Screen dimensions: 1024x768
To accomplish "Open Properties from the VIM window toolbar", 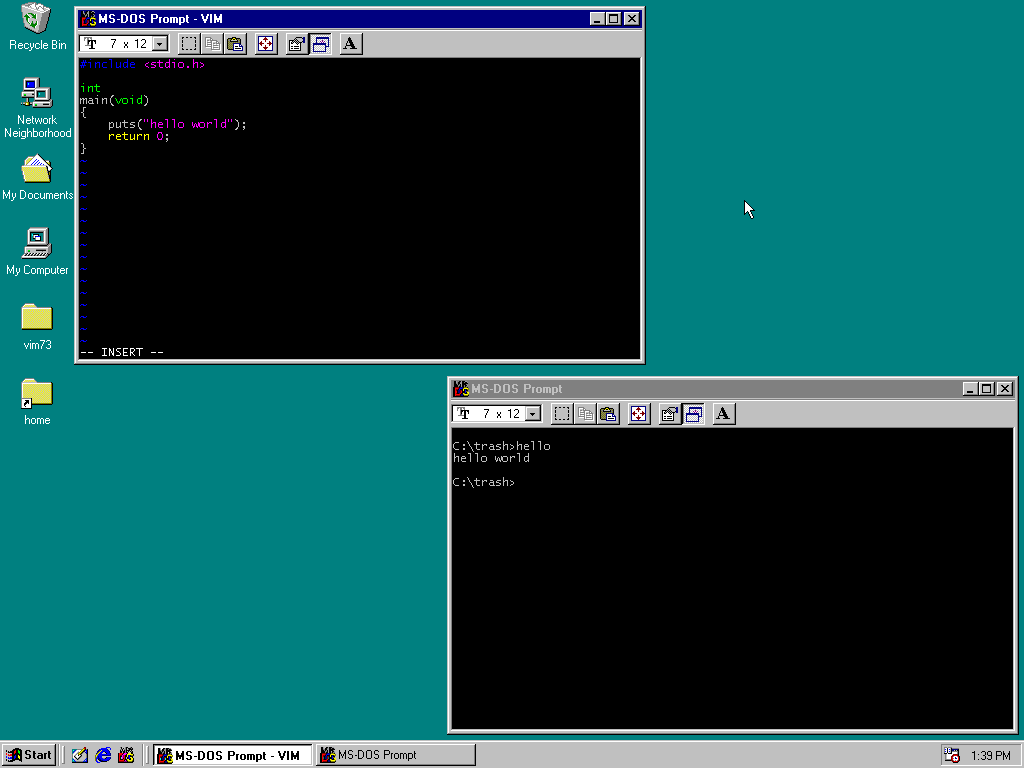I will point(296,43).
